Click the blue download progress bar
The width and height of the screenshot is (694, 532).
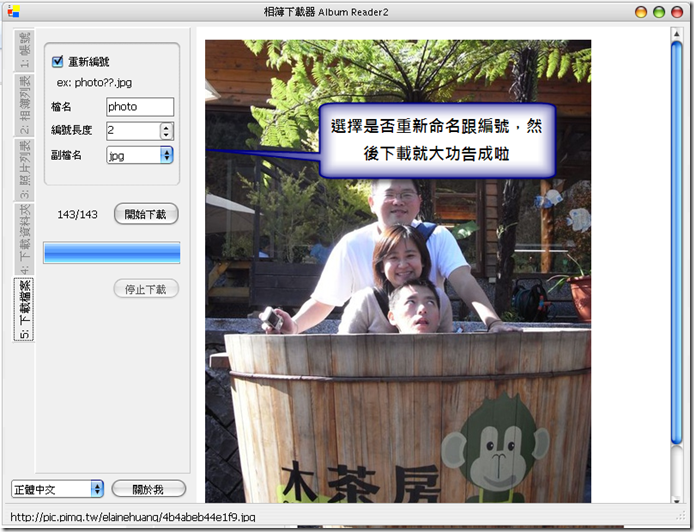(x=112, y=253)
